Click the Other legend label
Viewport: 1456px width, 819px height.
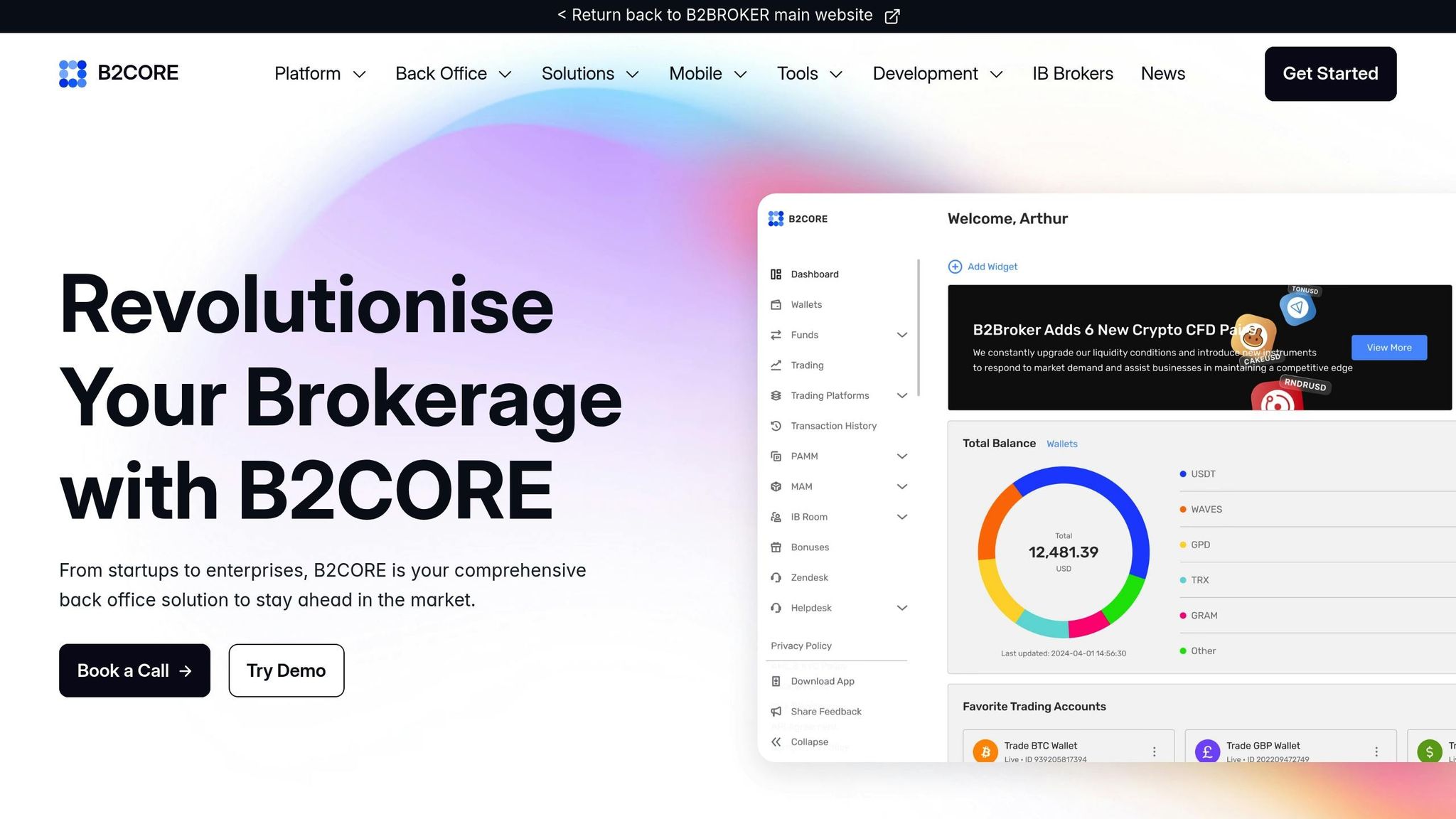point(1204,651)
